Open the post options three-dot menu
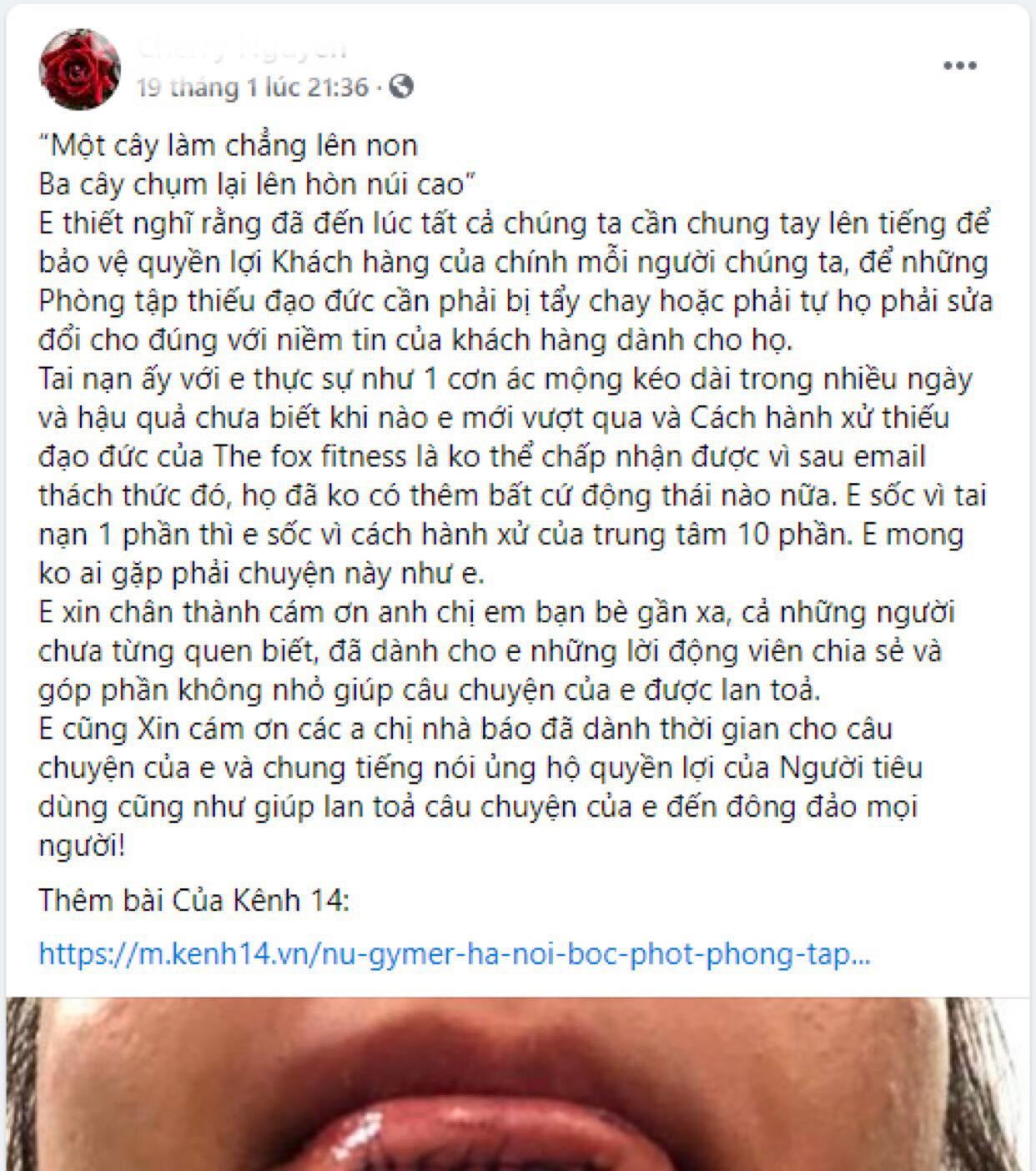Image resolution: width=1036 pixels, height=1171 pixels. (959, 66)
